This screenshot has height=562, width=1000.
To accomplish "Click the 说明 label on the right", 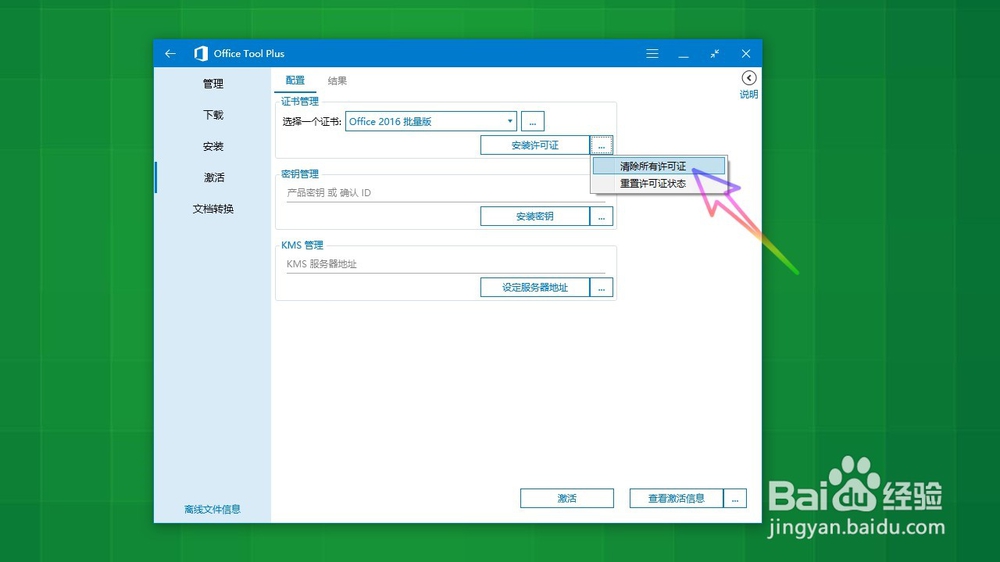I will click(749, 94).
